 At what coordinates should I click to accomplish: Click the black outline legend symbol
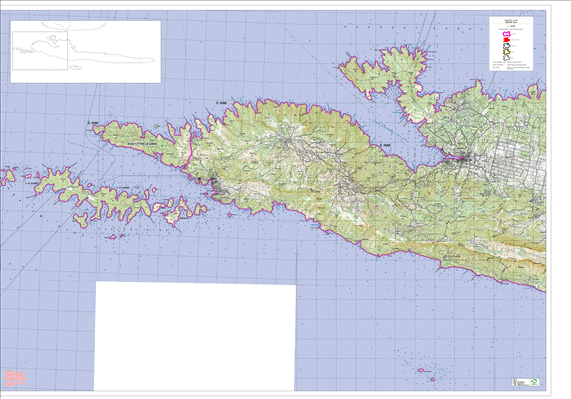[506, 46]
